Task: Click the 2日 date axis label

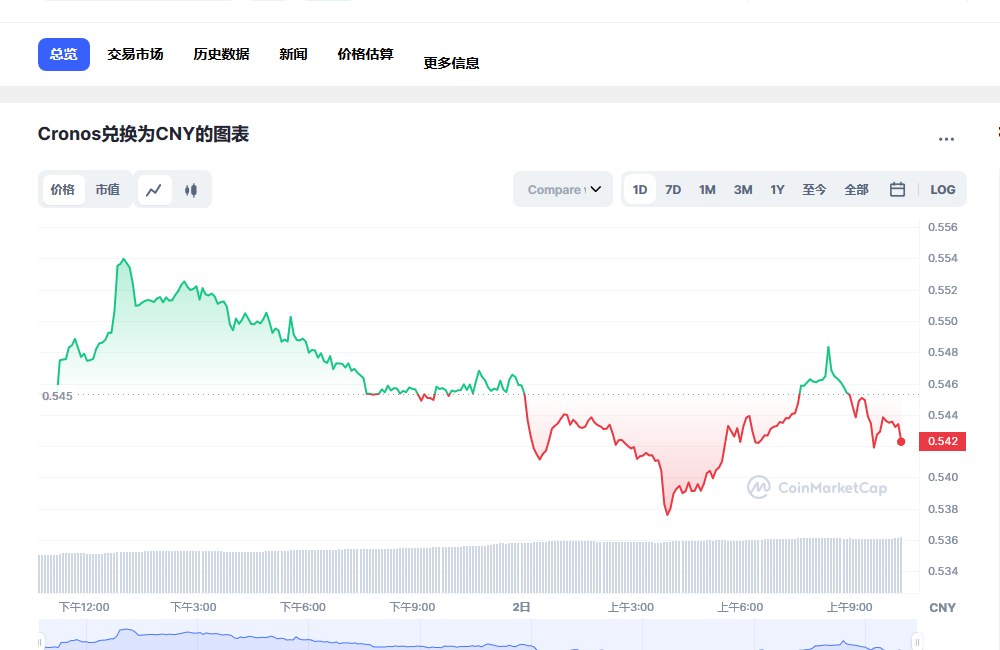Action: [x=522, y=607]
